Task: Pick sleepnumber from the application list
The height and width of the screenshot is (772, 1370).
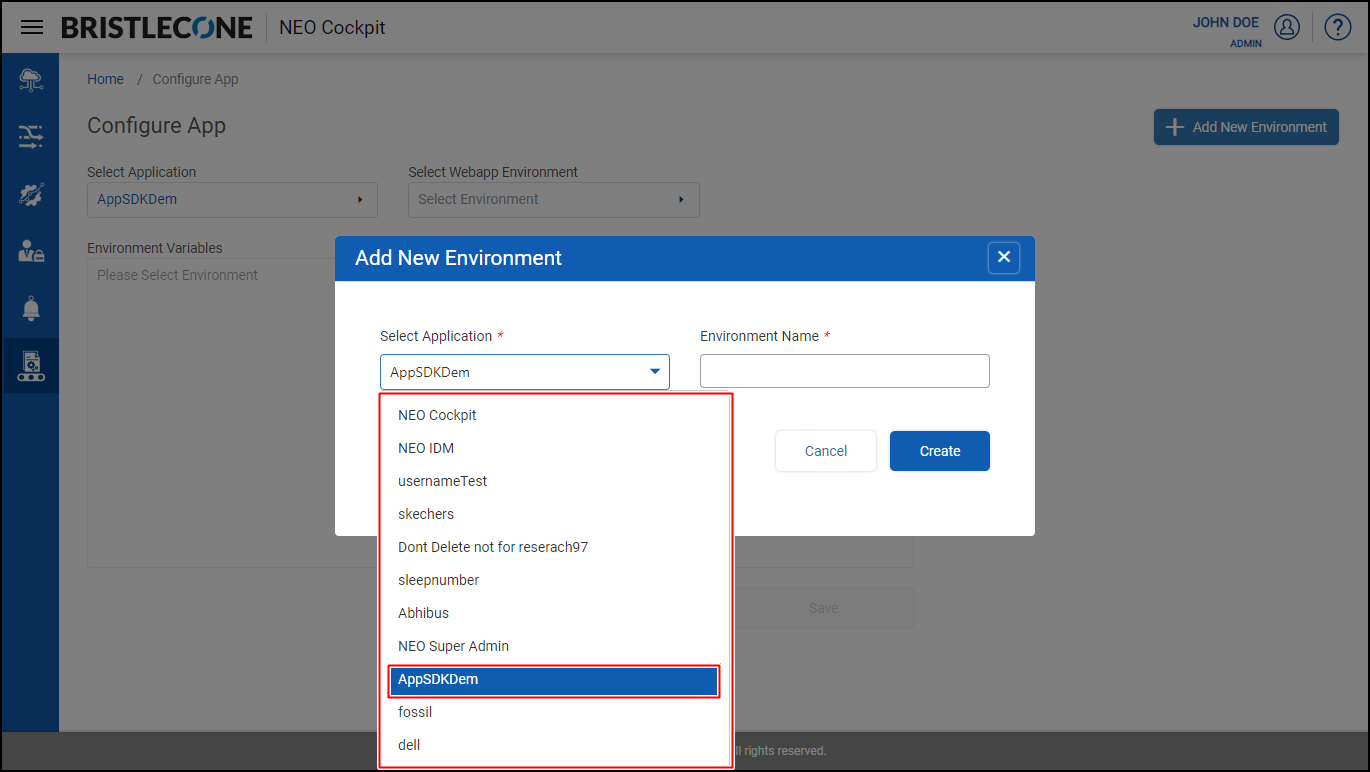Action: (555, 580)
